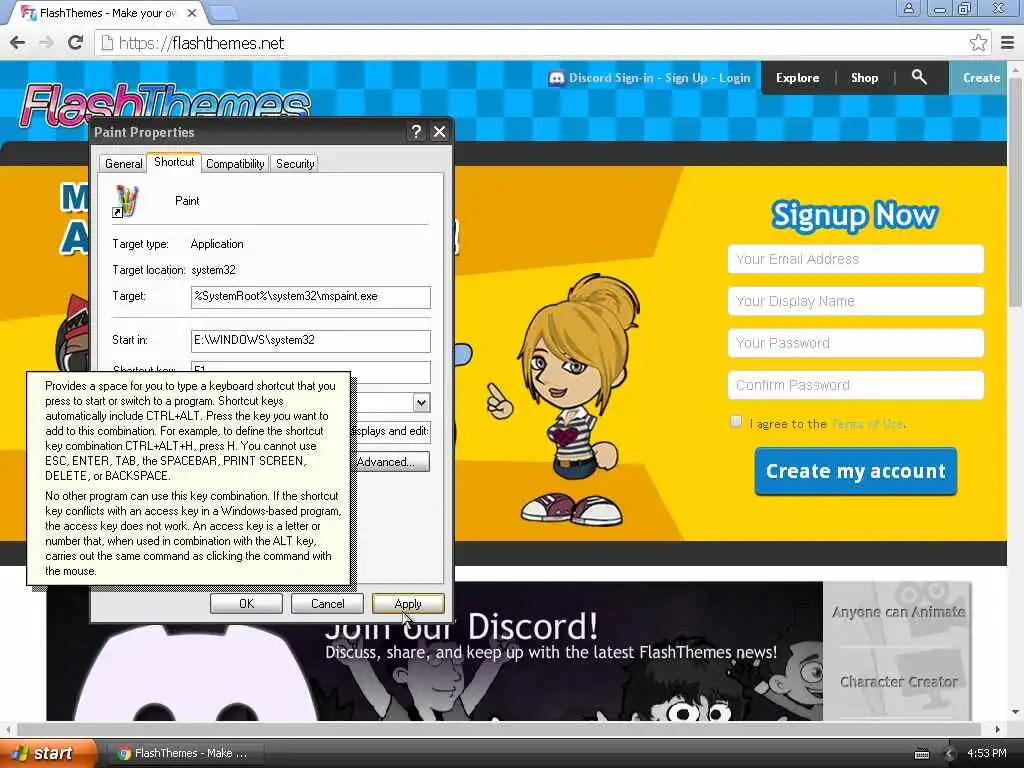Open the Chrome hamburger menu
The height and width of the screenshot is (768, 1024).
click(1008, 43)
